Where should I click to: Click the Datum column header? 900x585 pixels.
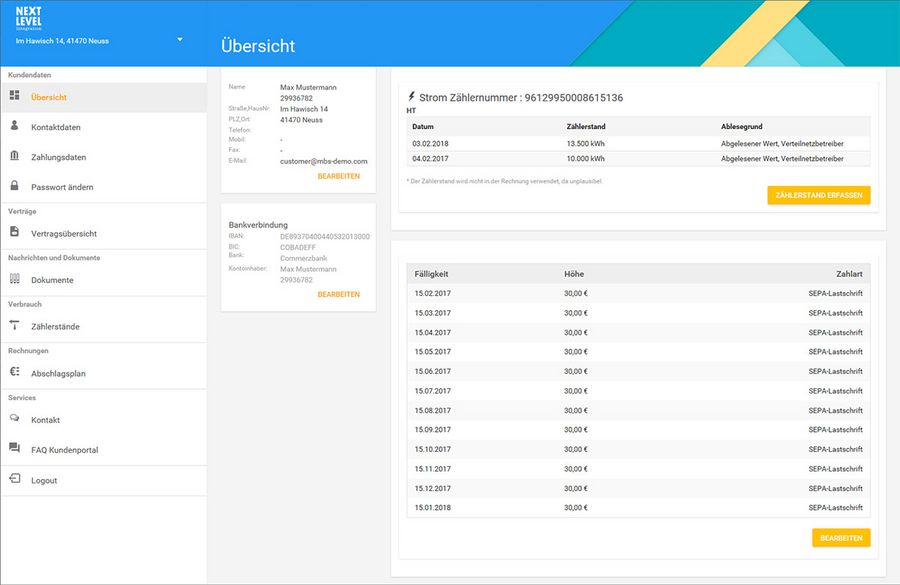[423, 126]
